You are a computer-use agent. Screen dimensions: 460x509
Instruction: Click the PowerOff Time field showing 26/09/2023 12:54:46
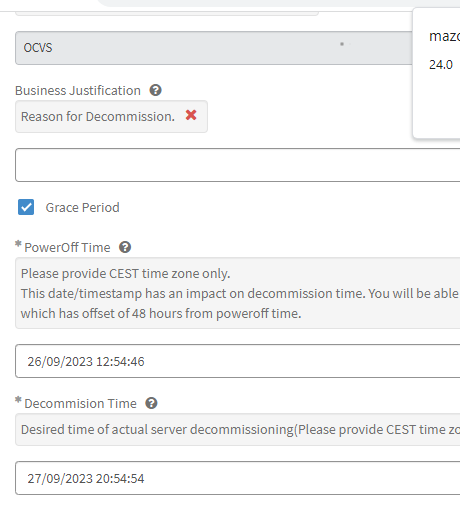(x=238, y=361)
